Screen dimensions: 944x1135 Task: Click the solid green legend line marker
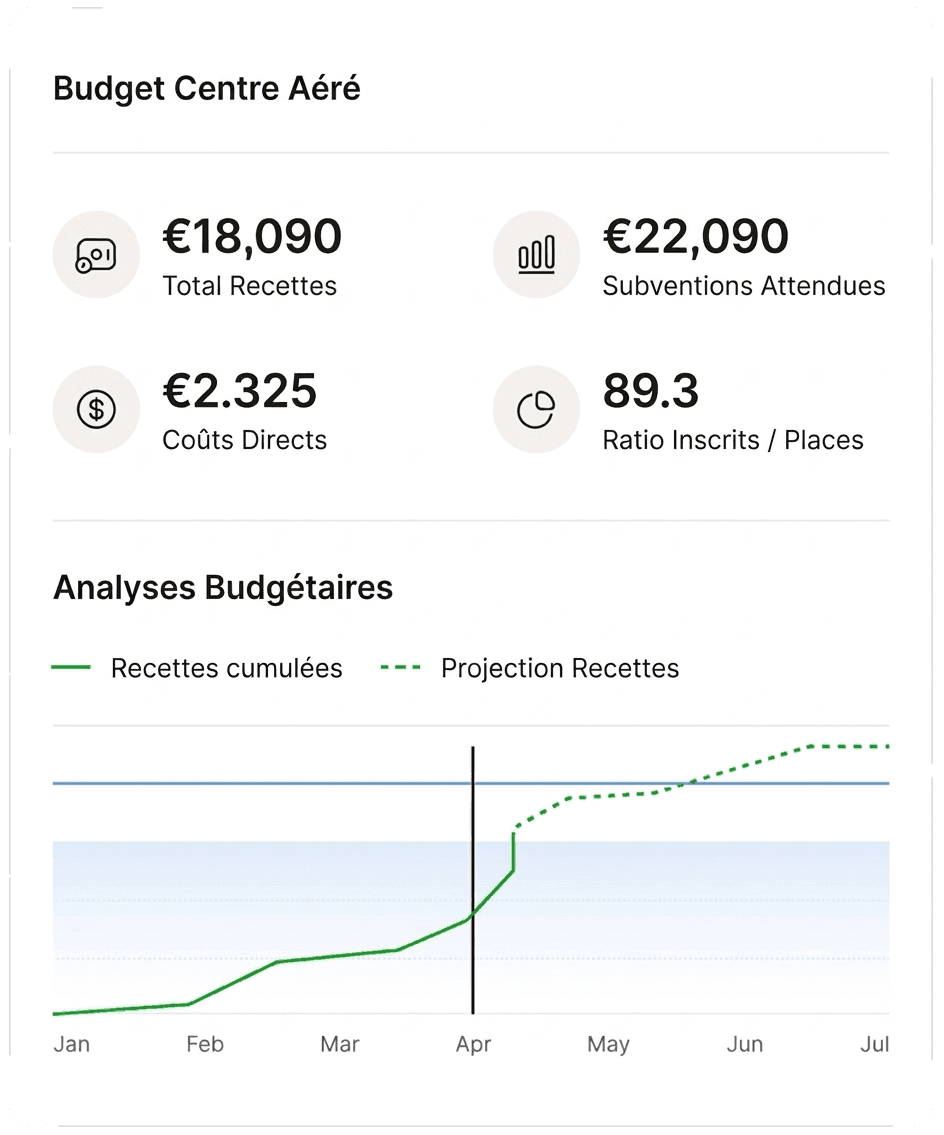coord(70,668)
